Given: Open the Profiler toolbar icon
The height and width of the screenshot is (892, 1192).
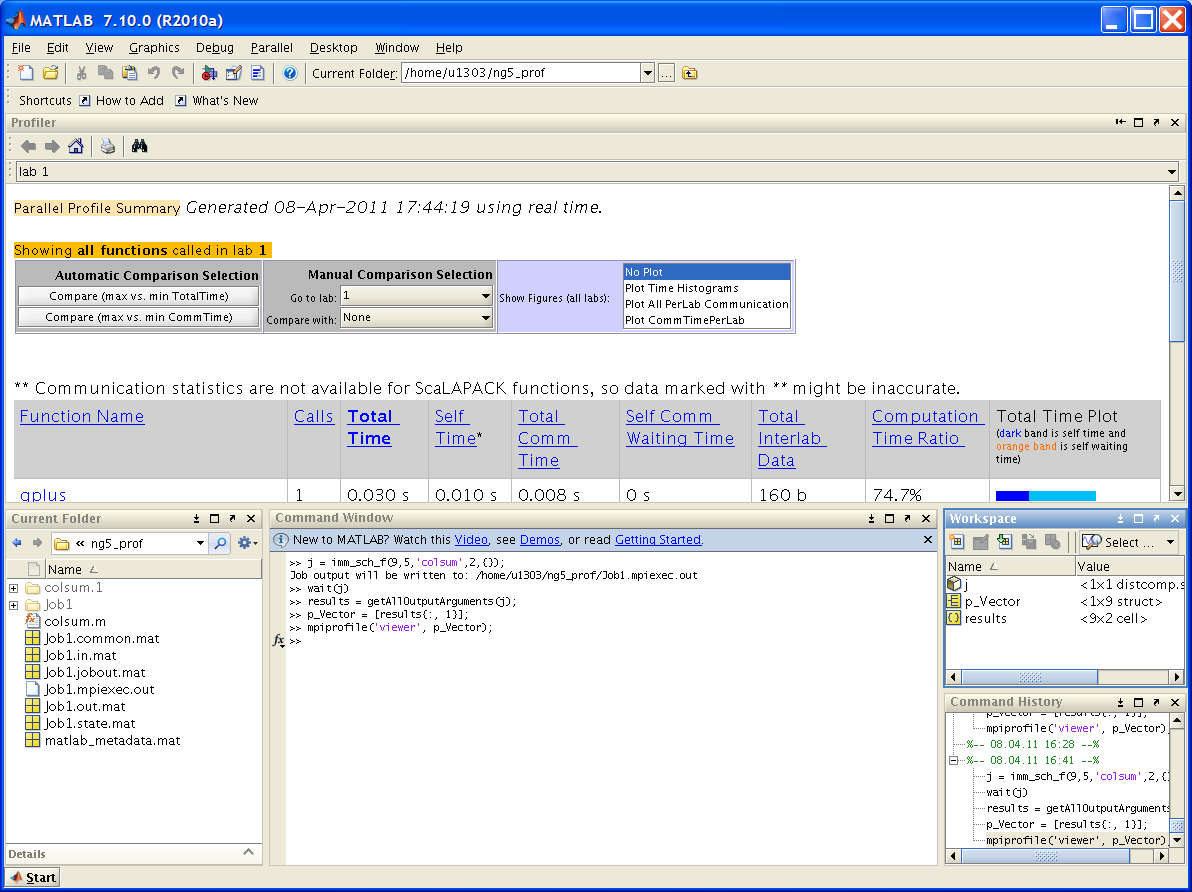Looking at the screenshot, I should [x=258, y=73].
